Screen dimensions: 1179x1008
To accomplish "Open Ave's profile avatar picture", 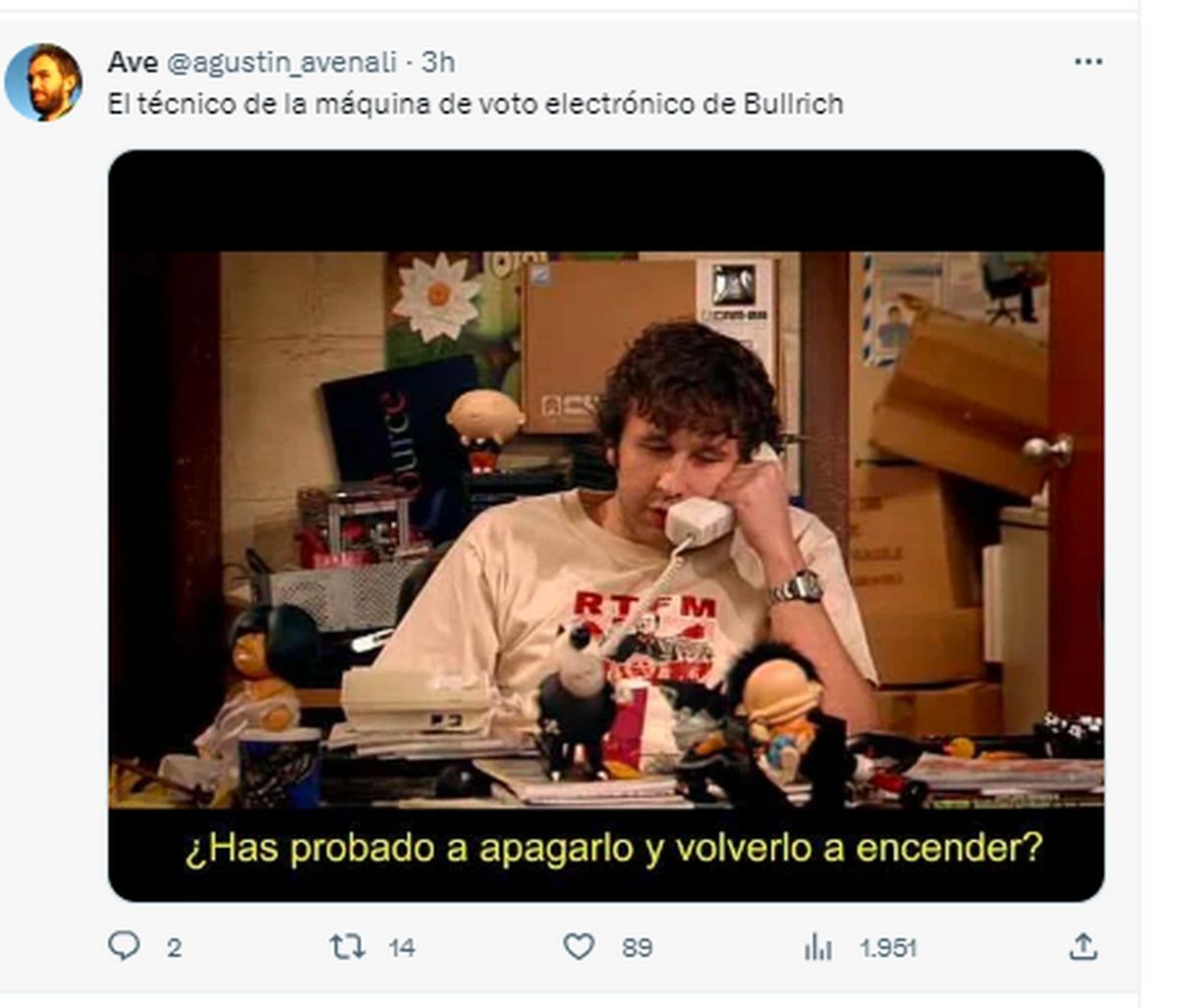I will [x=43, y=83].
